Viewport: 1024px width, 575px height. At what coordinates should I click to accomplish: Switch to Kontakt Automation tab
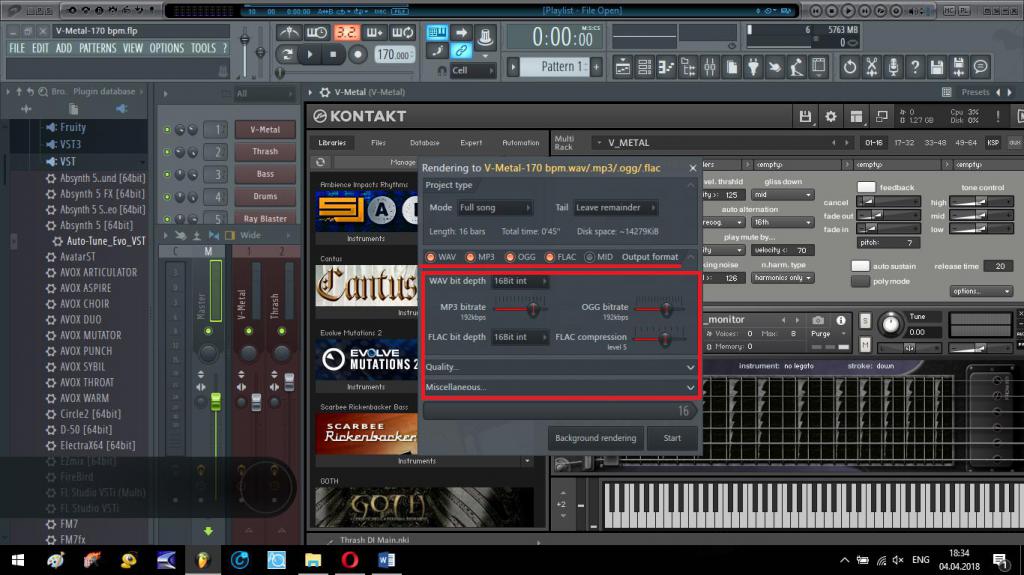(520, 142)
